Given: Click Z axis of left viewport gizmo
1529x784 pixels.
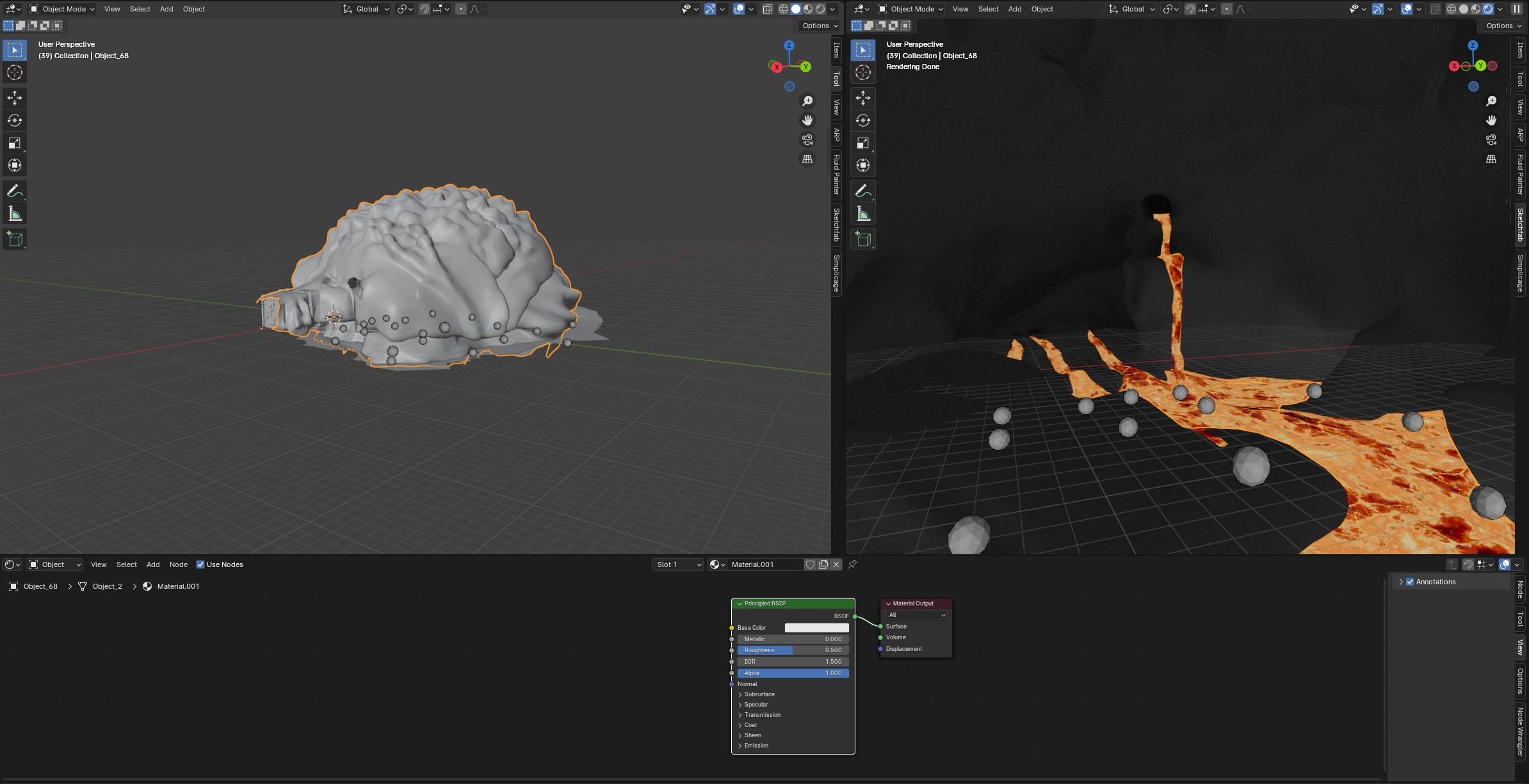Looking at the screenshot, I should [789, 45].
